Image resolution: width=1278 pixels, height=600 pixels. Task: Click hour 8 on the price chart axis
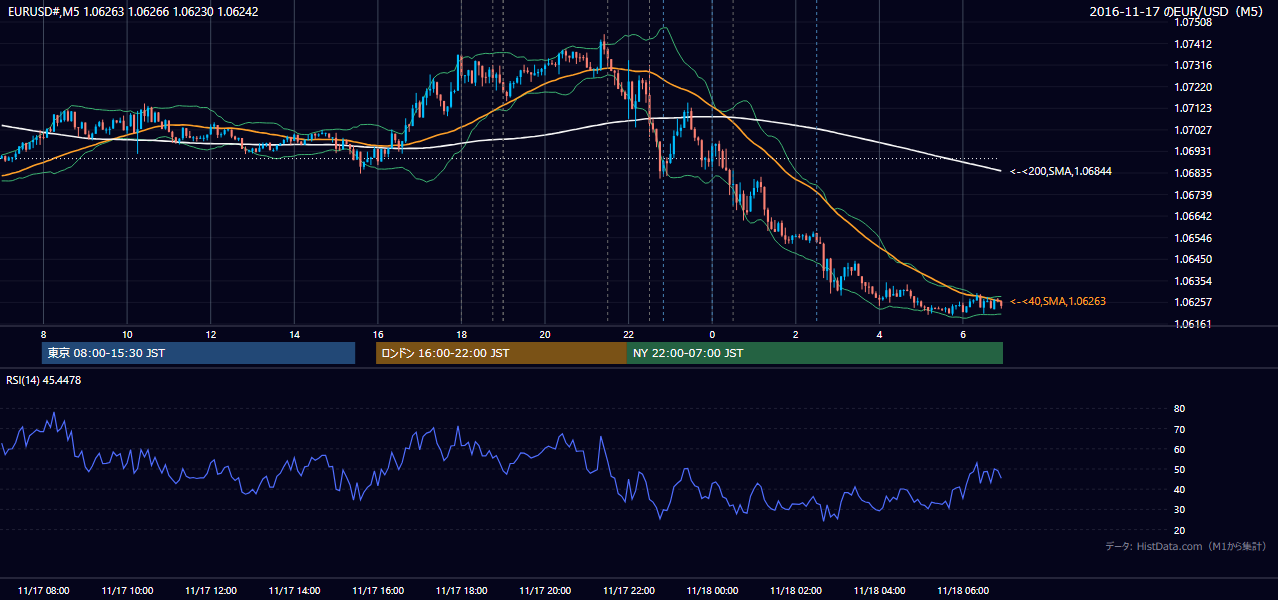click(43, 334)
